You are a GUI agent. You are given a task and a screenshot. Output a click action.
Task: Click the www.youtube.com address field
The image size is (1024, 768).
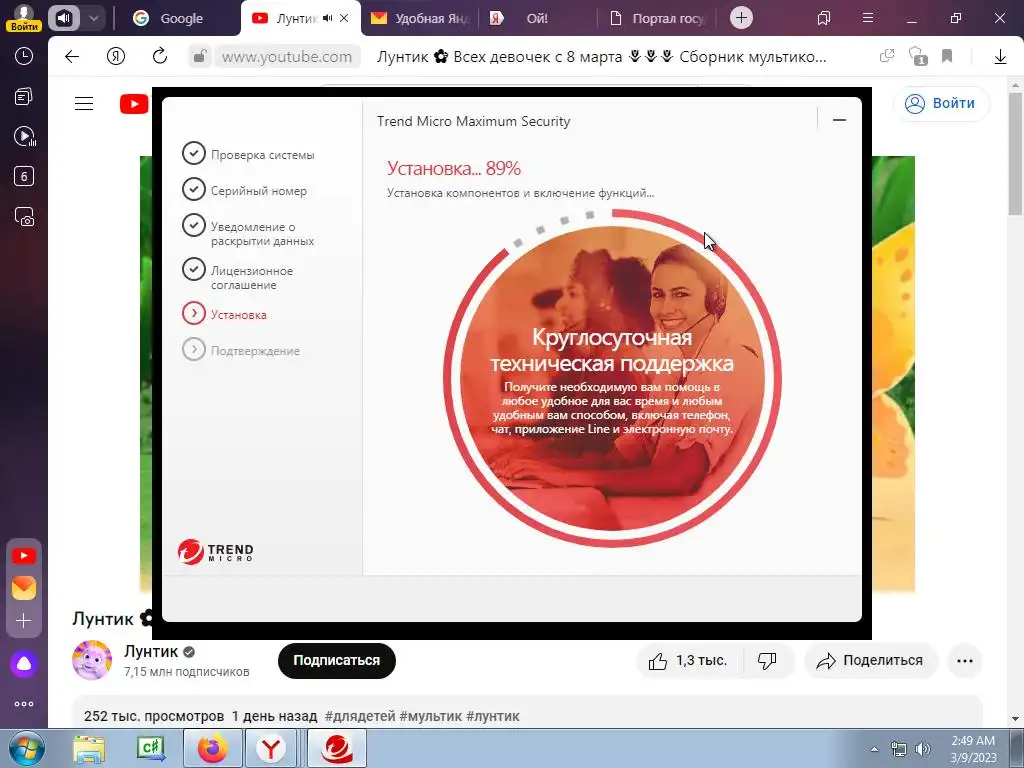(287, 57)
